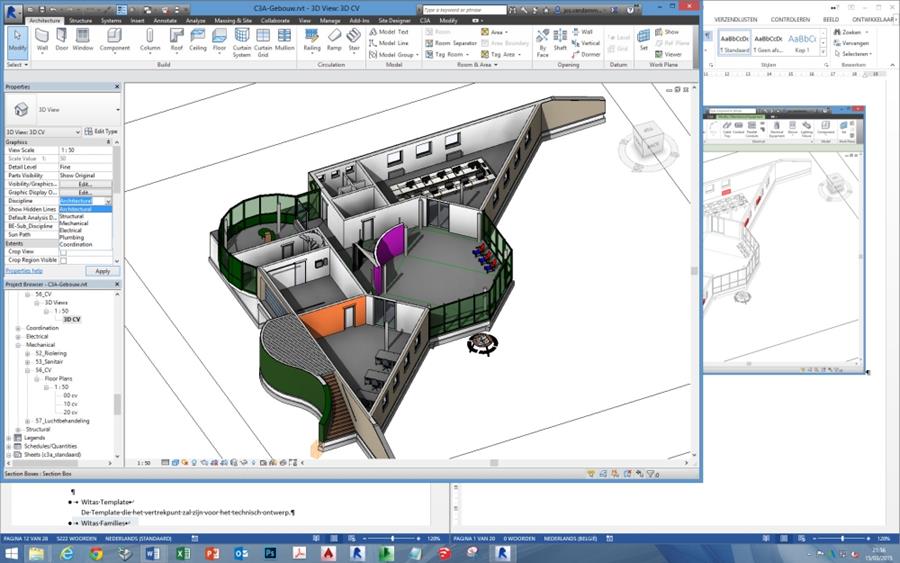This screenshot has height=563, width=900.
Task: Select the Railing tool
Action: pyautogui.click(x=311, y=38)
